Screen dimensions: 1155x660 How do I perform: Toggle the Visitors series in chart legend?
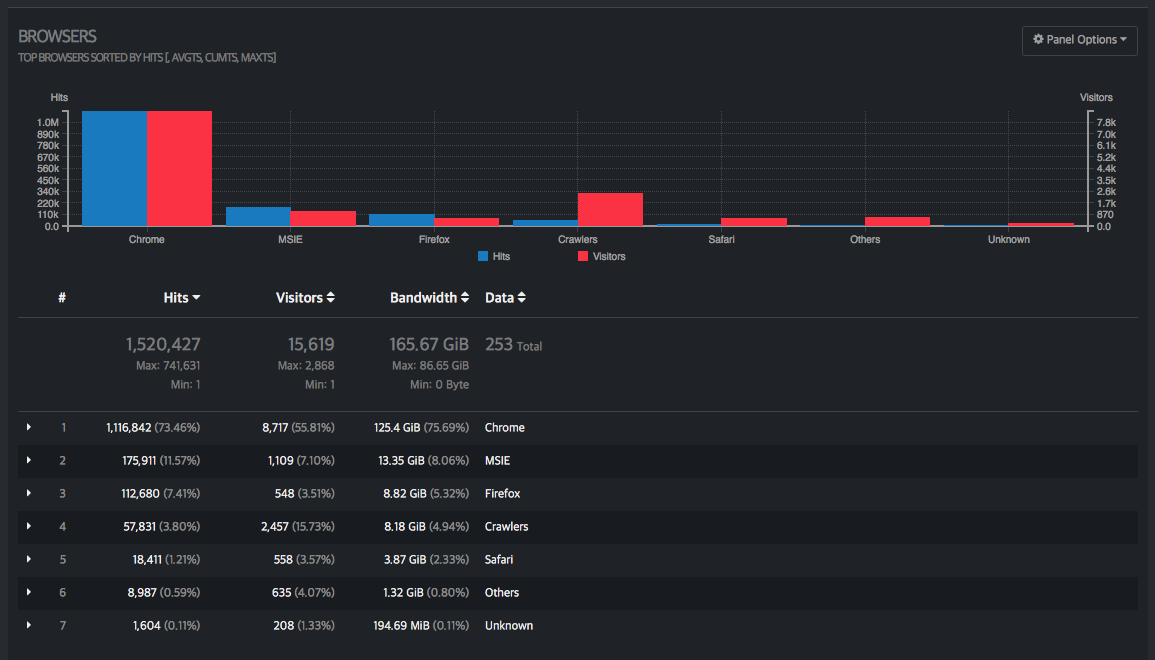(601, 257)
